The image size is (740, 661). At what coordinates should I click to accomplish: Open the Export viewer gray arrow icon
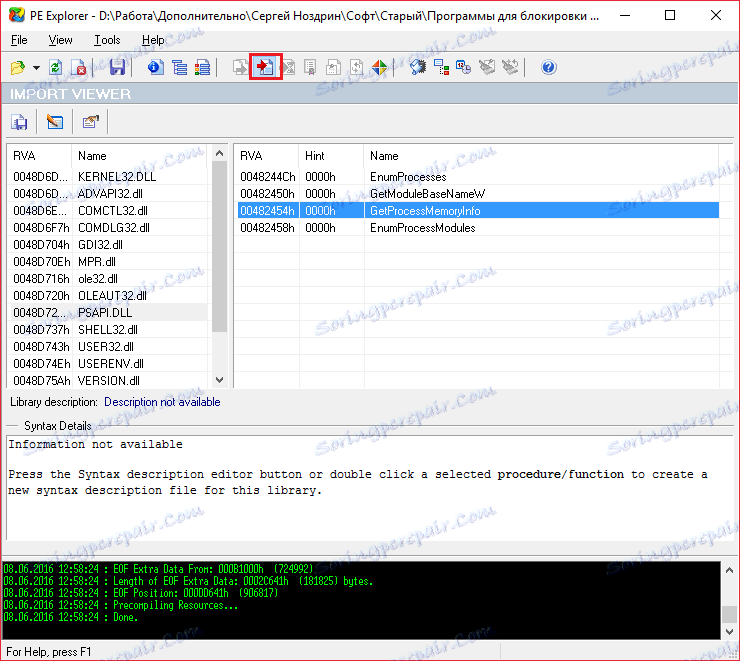click(x=240, y=67)
